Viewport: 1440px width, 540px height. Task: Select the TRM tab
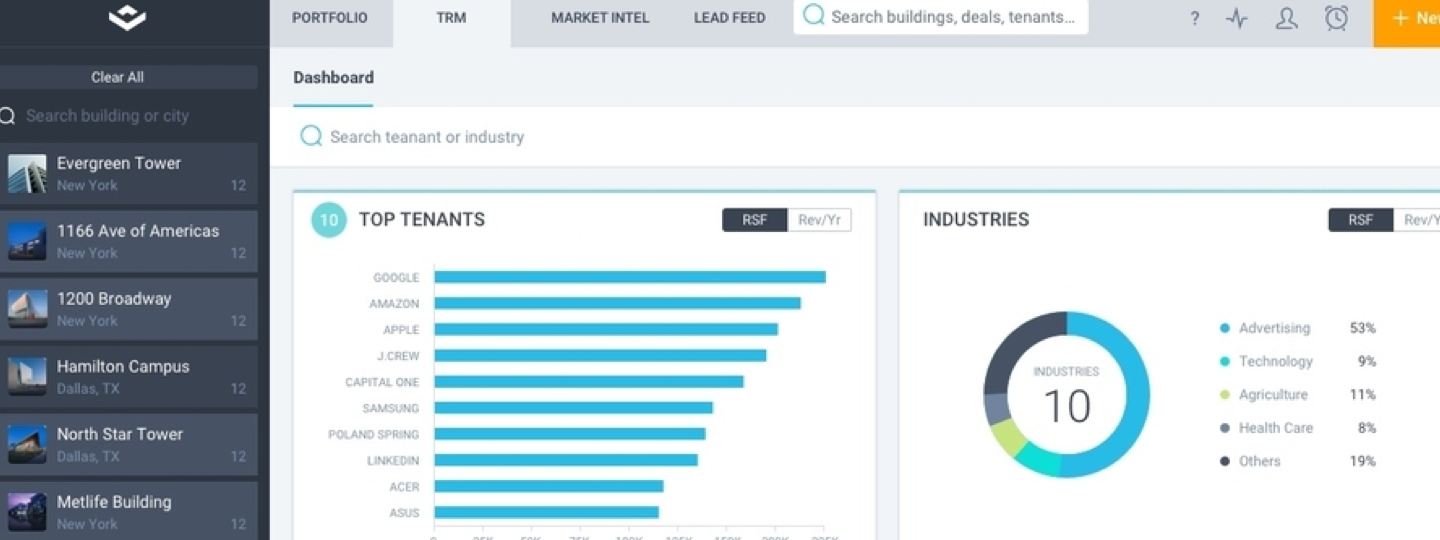pos(451,18)
